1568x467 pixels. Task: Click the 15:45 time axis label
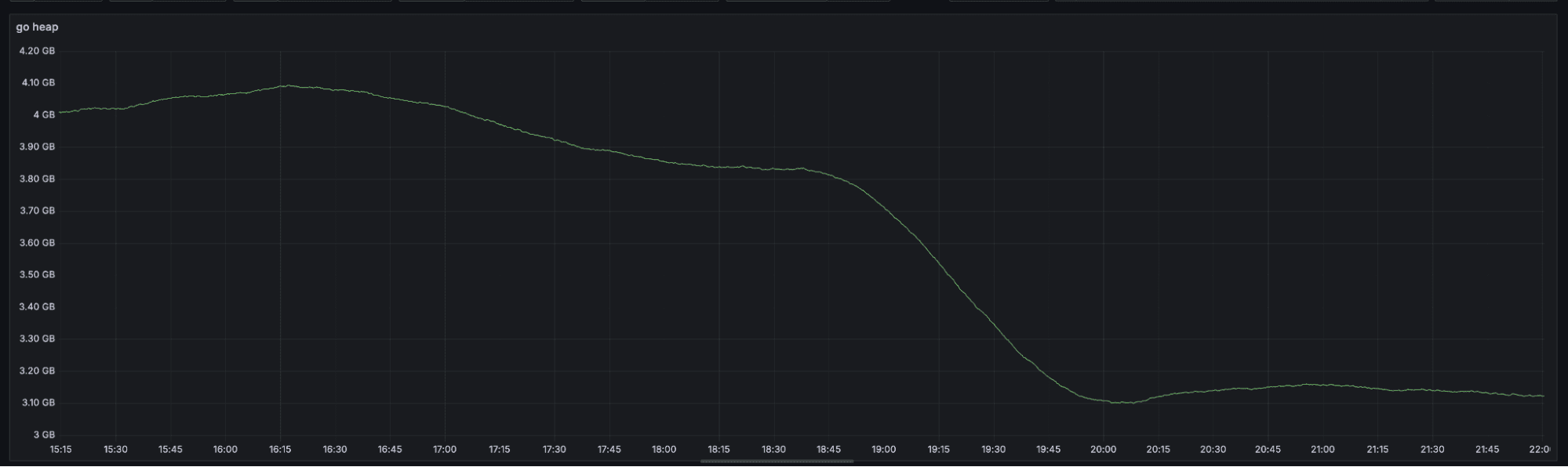[x=170, y=450]
